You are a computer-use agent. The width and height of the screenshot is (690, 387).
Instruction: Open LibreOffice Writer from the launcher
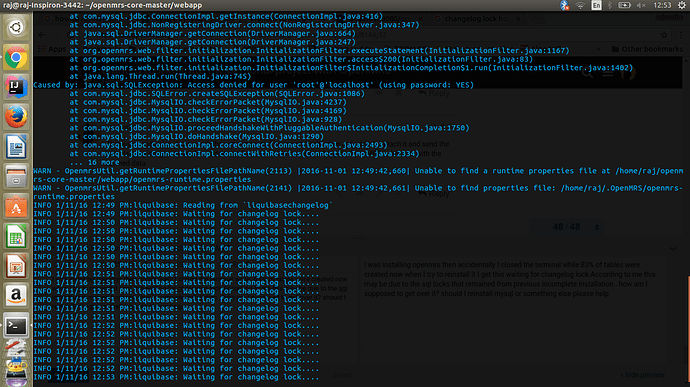pyautogui.click(x=16, y=147)
